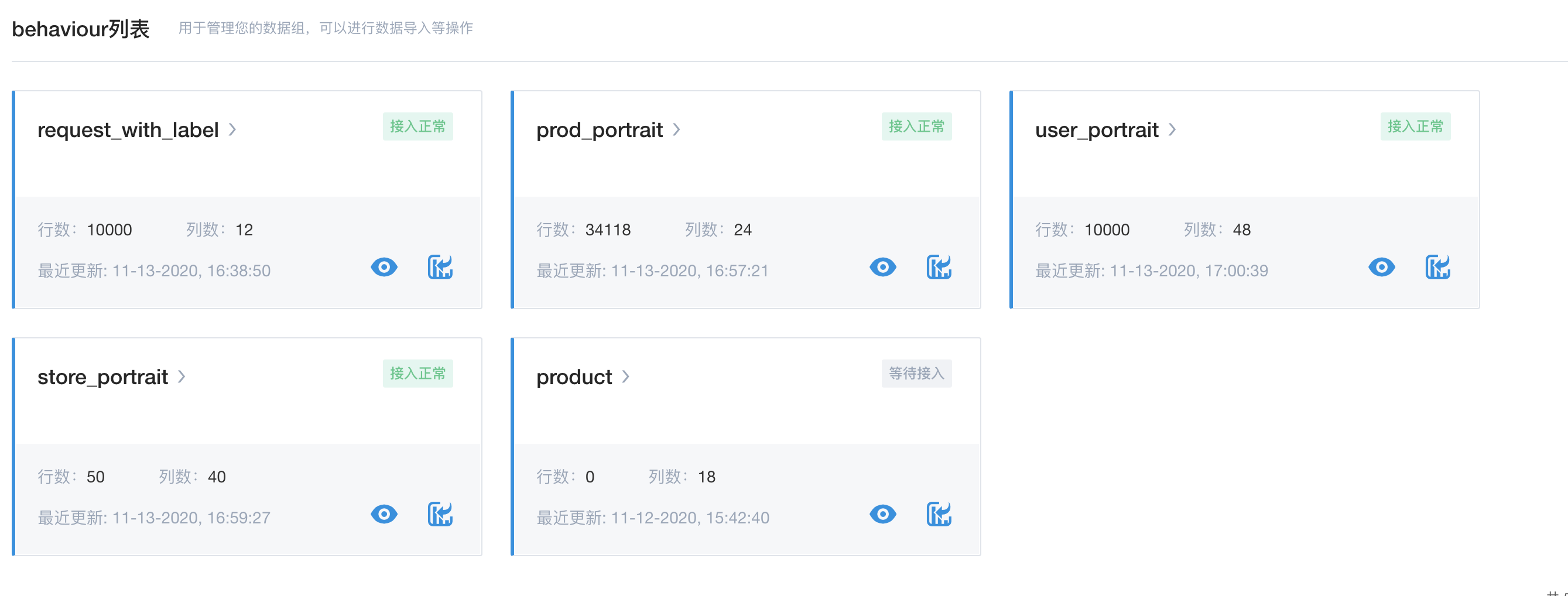The image size is (1568, 596).
Task: Preview prod_portrait data via eye icon
Action: 882,267
